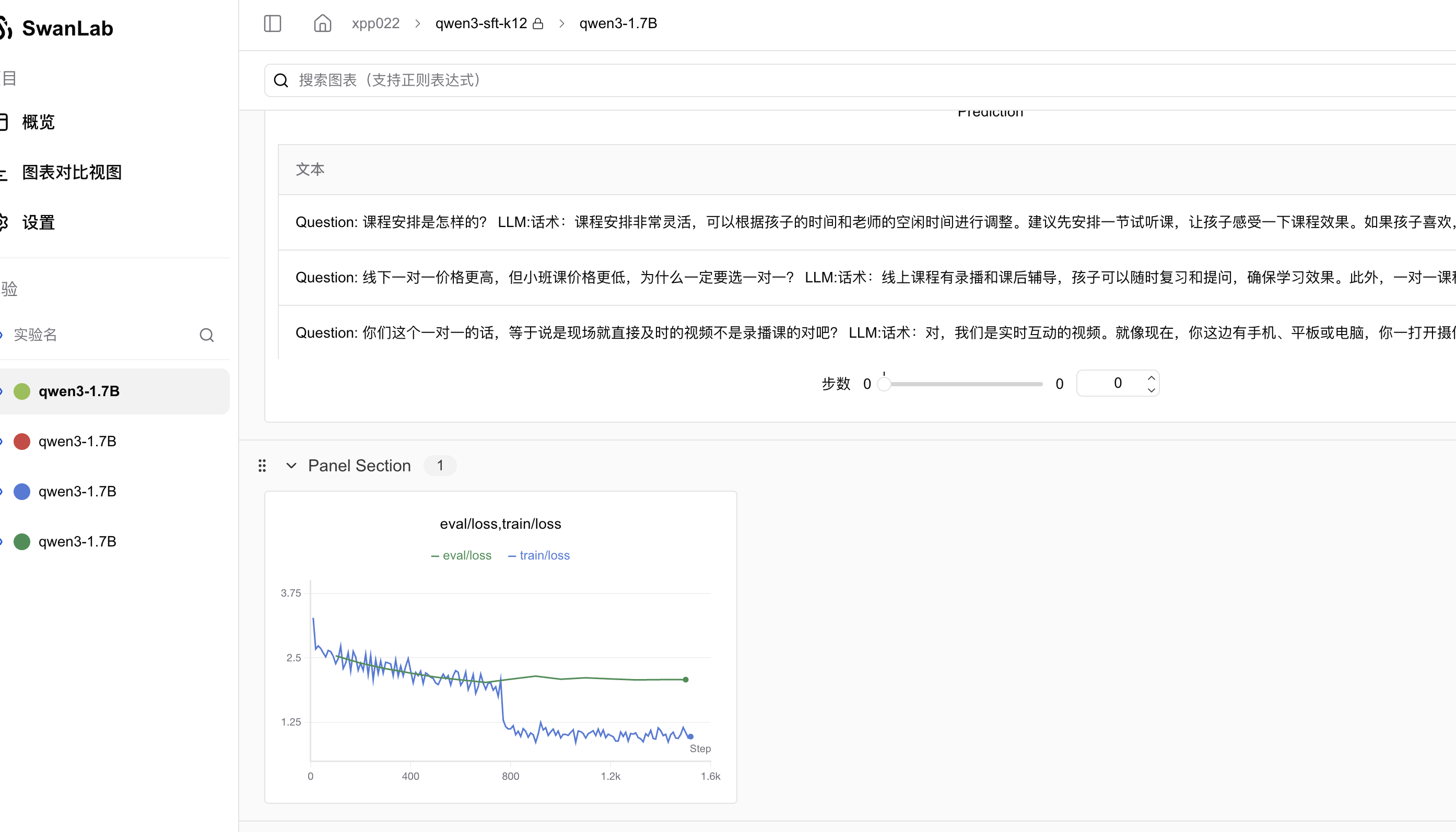Viewport: 1456px width, 832px height.
Task: Open the 图表对比视图 menu item
Action: tap(72, 172)
